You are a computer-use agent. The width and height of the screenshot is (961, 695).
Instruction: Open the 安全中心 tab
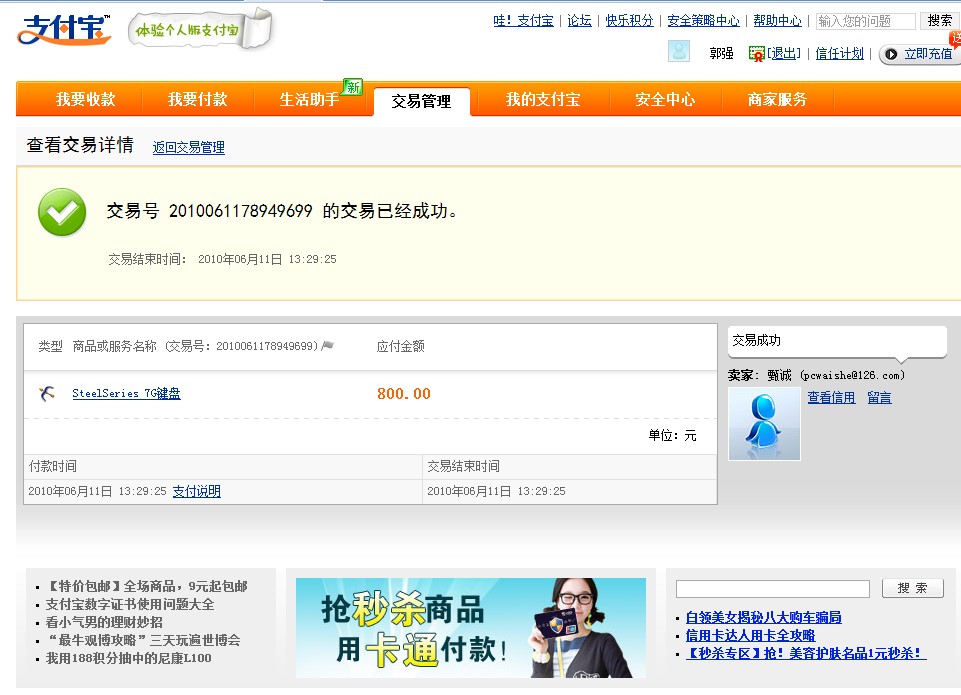665,99
